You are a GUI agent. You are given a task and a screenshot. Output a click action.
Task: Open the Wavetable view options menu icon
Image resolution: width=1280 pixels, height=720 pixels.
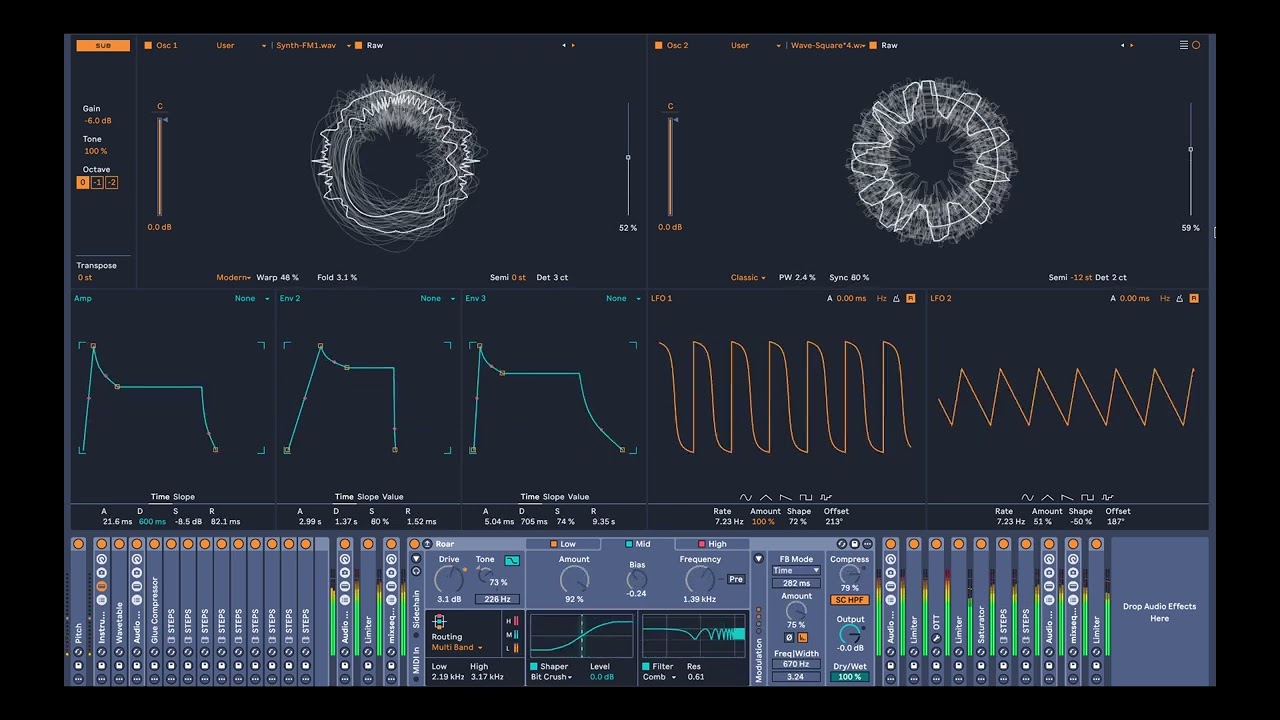click(1184, 45)
